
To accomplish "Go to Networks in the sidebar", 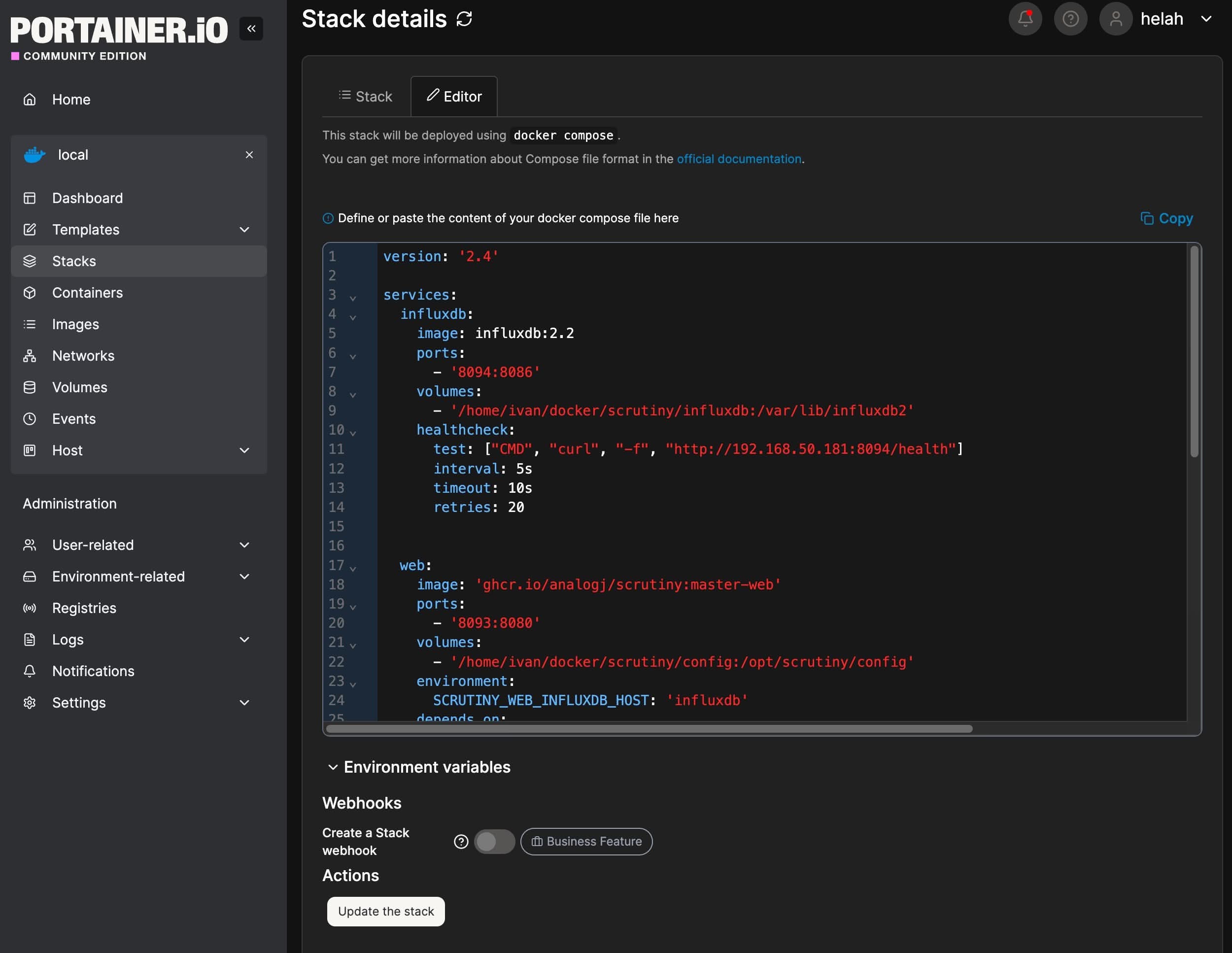I will pyautogui.click(x=83, y=356).
